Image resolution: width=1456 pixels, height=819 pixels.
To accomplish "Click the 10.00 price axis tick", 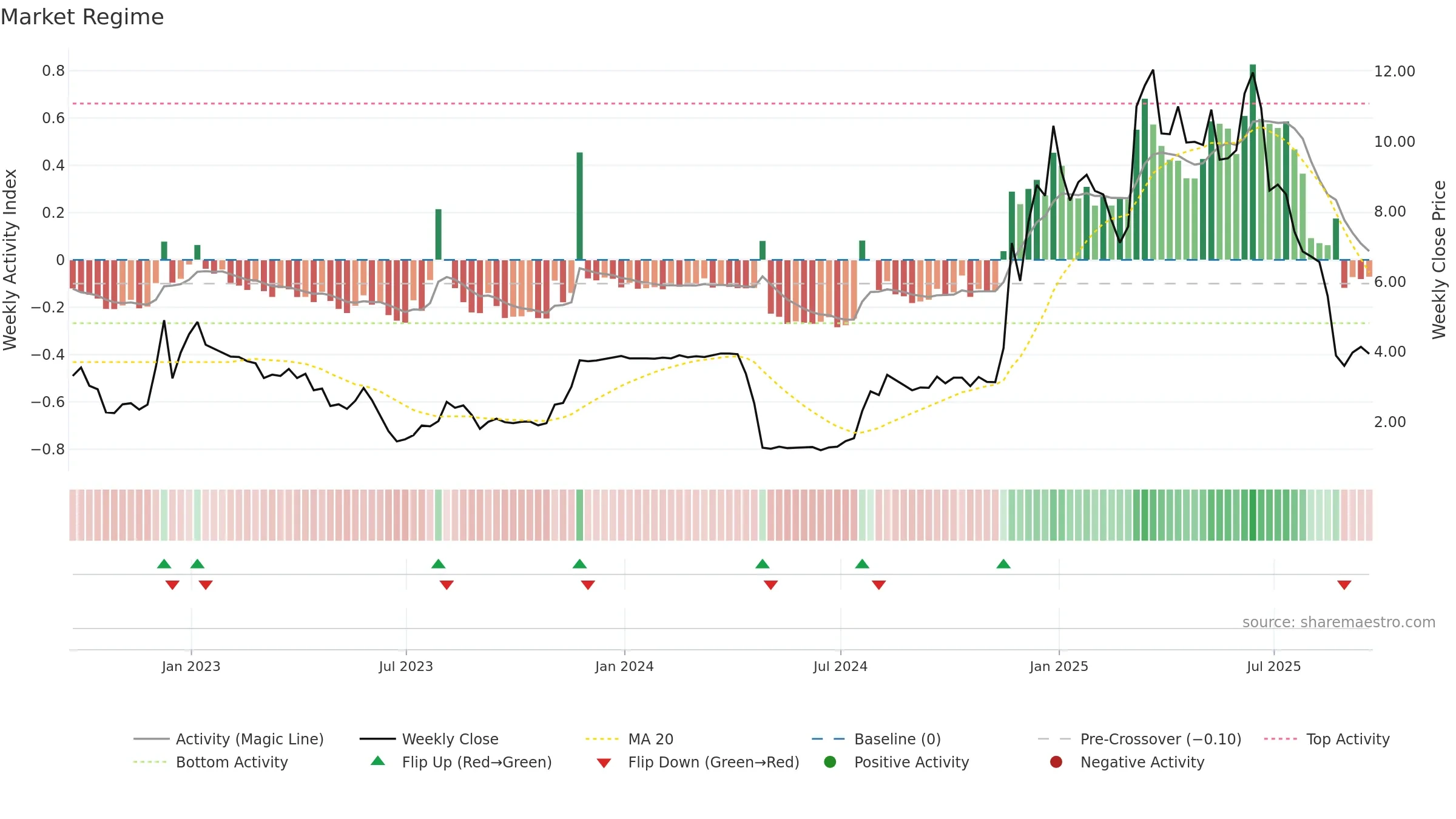I will pos(1395,141).
